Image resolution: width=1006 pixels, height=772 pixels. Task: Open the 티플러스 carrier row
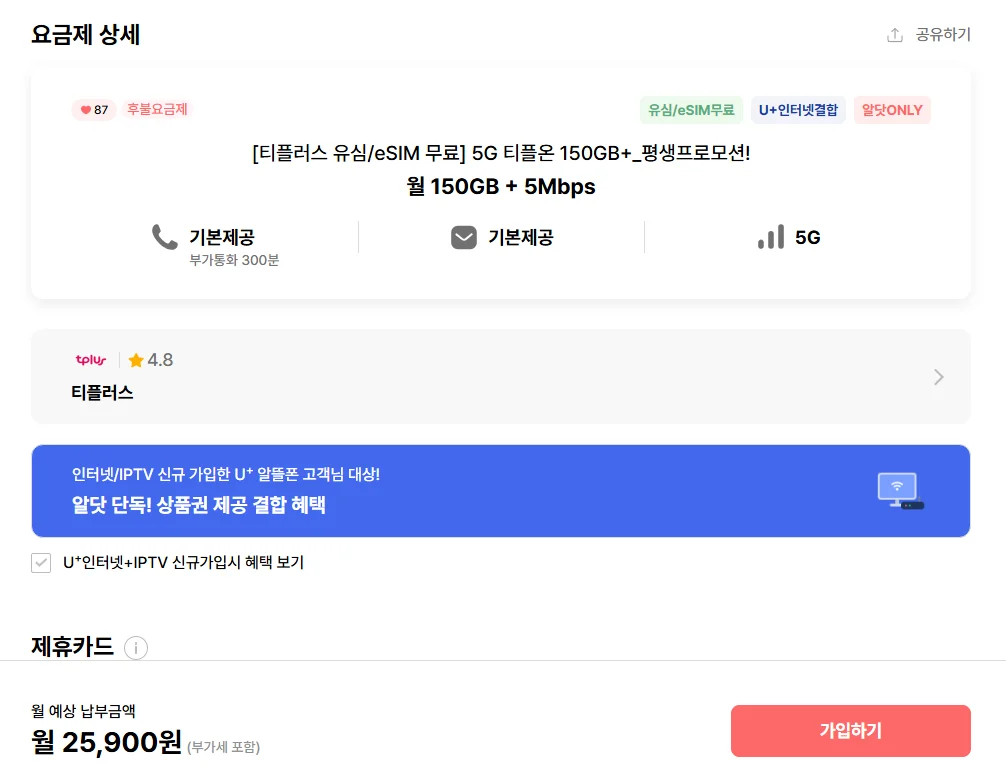pyautogui.click(x=500, y=377)
